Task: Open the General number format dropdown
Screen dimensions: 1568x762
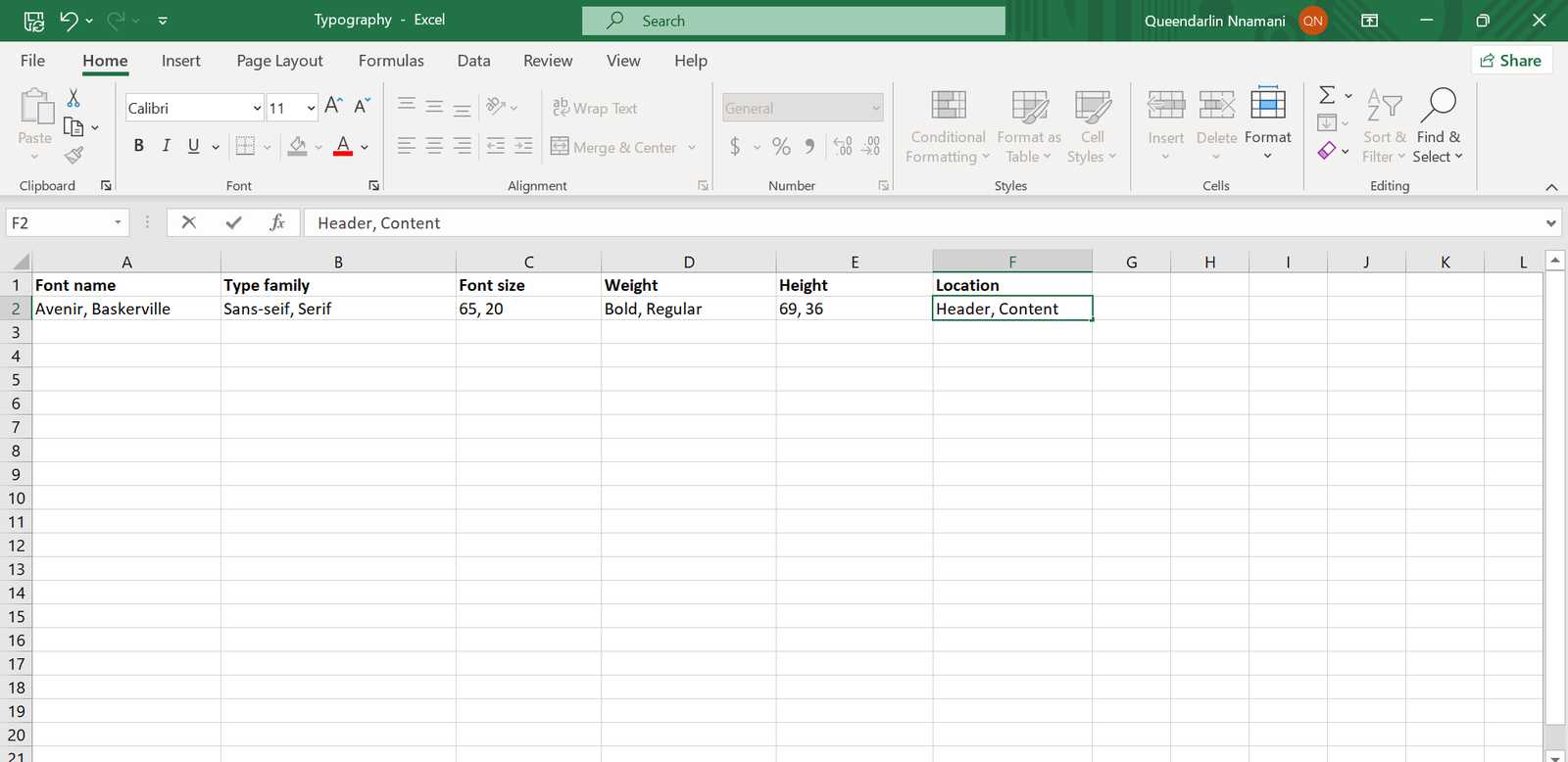Action: click(875, 108)
